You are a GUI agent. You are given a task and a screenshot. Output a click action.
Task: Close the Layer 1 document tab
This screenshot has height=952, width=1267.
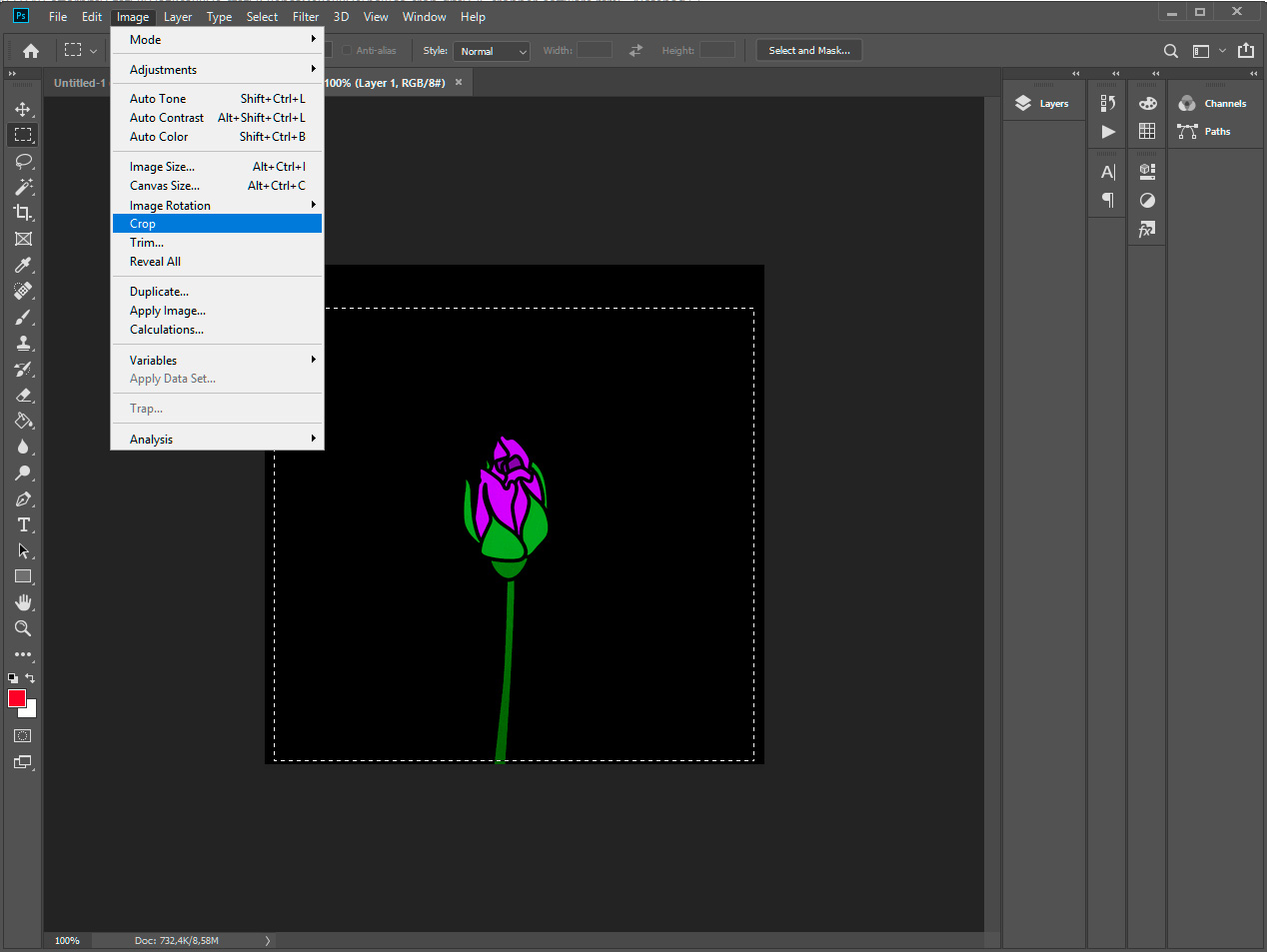coord(459,83)
